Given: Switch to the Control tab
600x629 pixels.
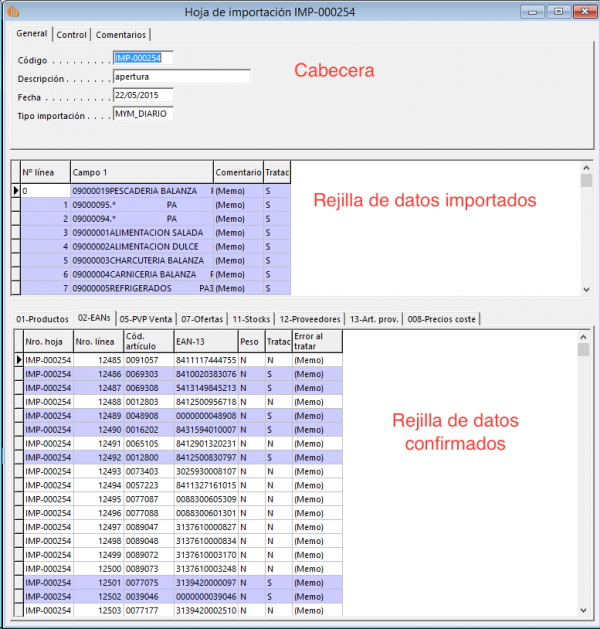Looking at the screenshot, I should coord(71,34).
